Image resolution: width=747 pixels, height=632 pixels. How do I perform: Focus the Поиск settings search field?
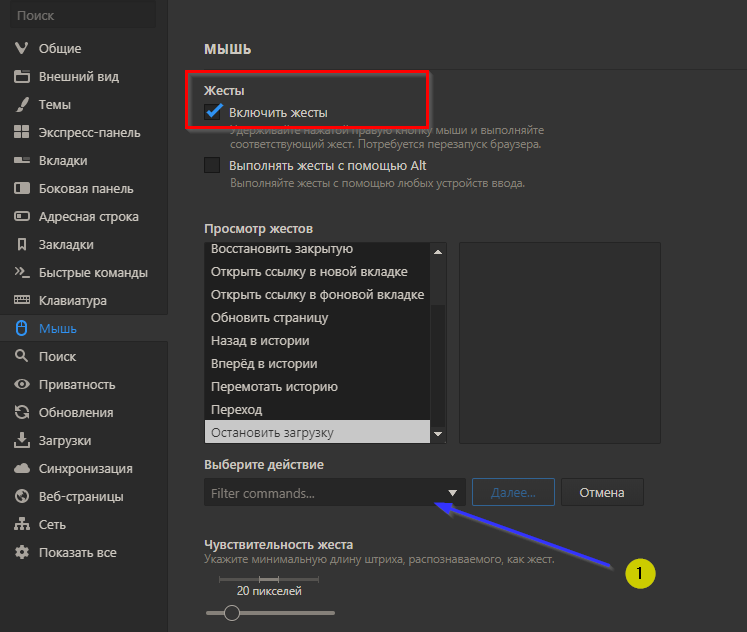(x=83, y=15)
